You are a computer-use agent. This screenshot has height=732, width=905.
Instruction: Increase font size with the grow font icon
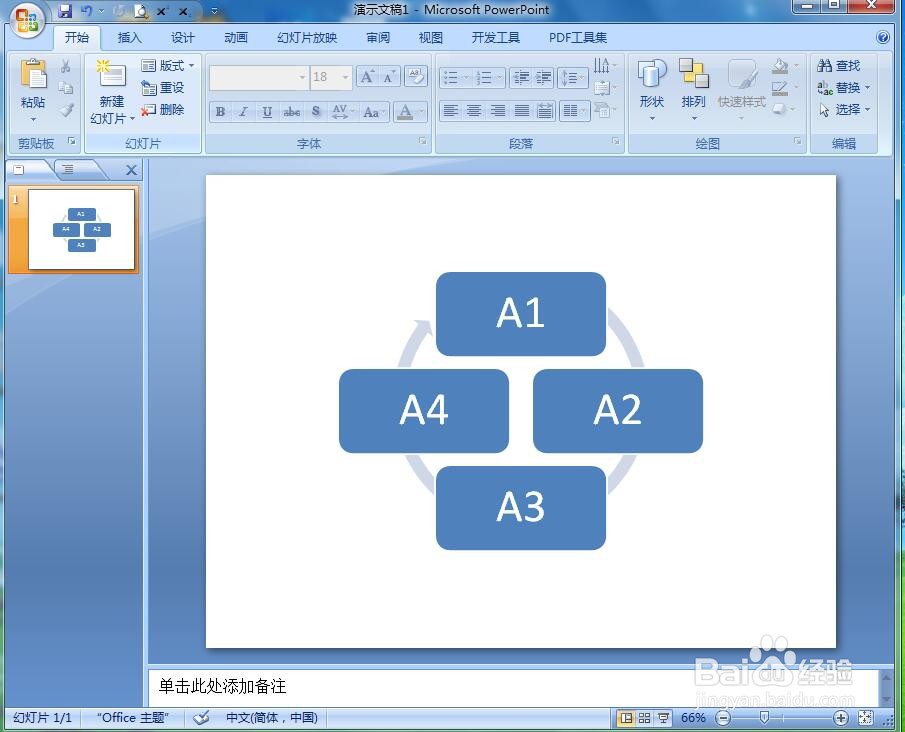click(367, 77)
